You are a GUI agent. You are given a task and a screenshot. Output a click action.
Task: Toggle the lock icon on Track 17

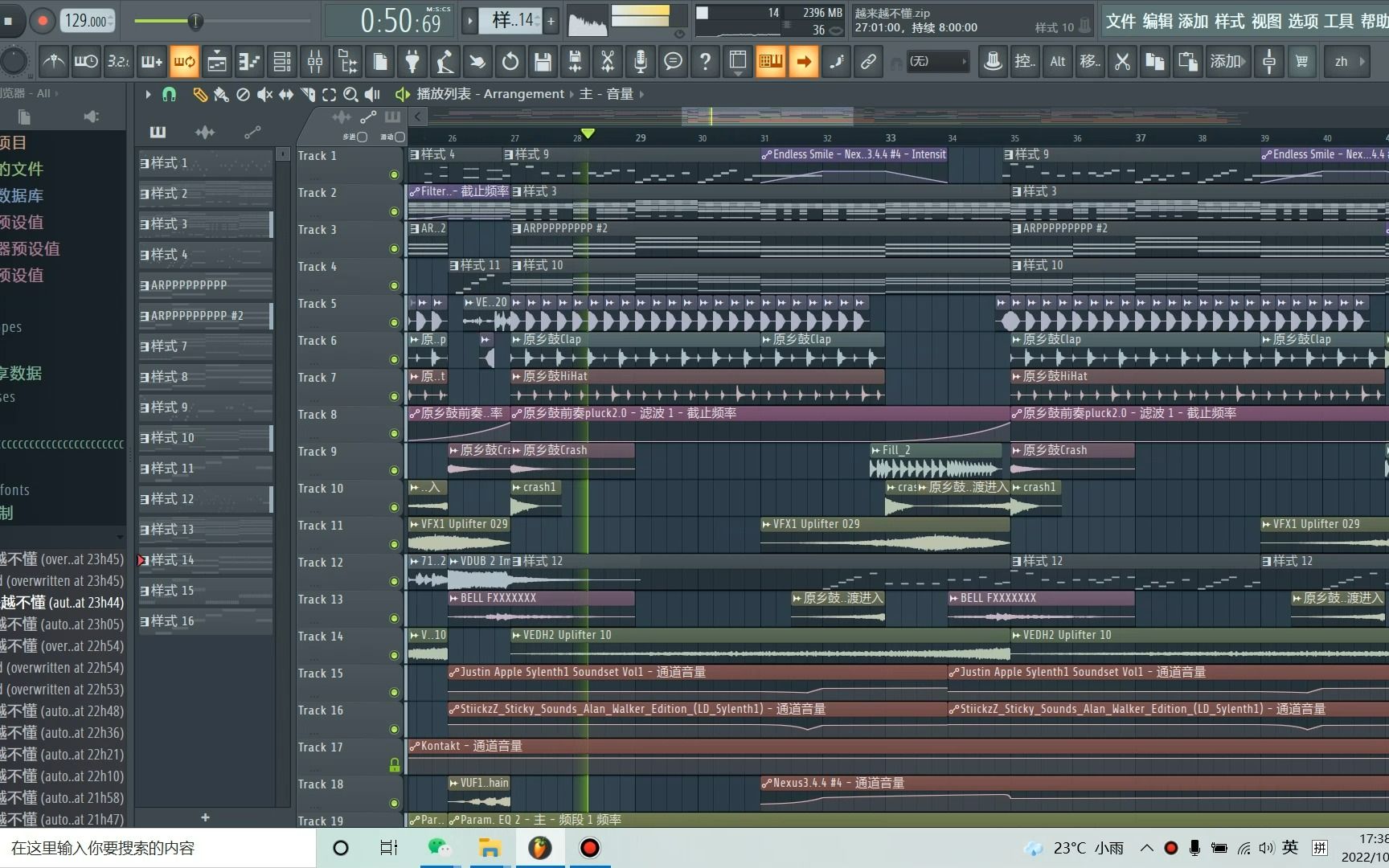pyautogui.click(x=395, y=765)
